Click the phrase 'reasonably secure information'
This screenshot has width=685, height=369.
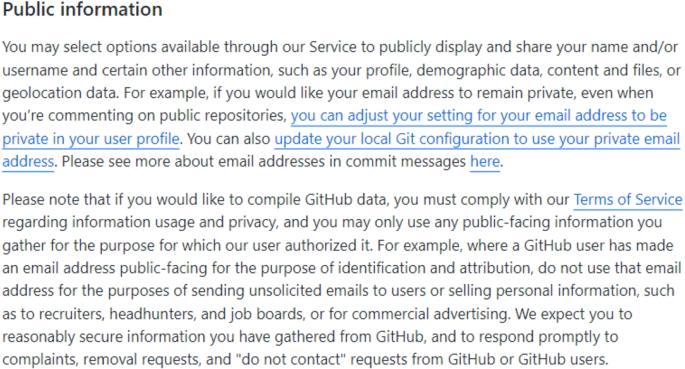104,337
